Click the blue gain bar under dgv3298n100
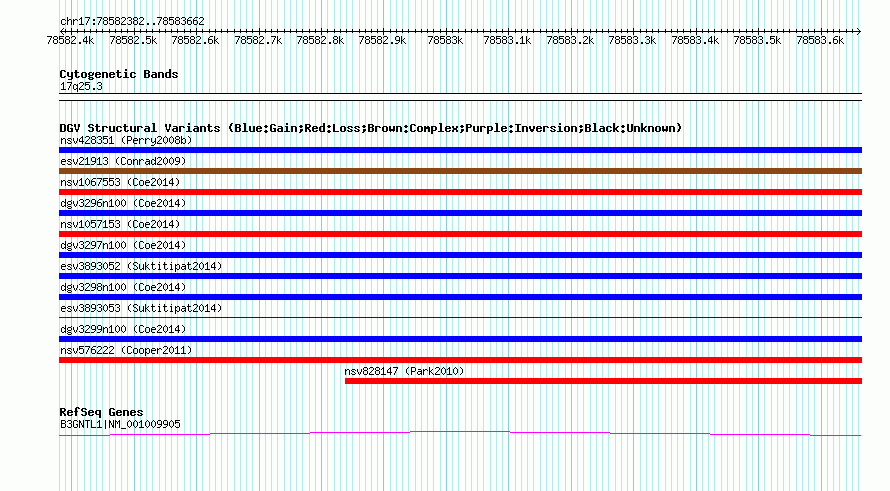The image size is (890, 491). pos(460,297)
